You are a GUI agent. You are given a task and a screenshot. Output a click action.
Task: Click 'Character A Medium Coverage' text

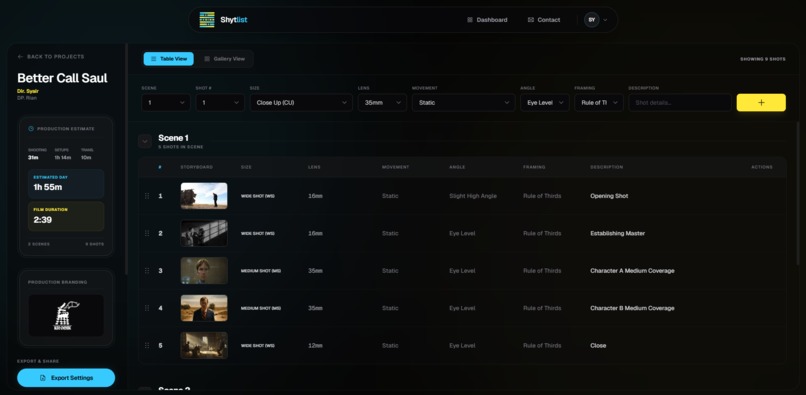point(632,271)
